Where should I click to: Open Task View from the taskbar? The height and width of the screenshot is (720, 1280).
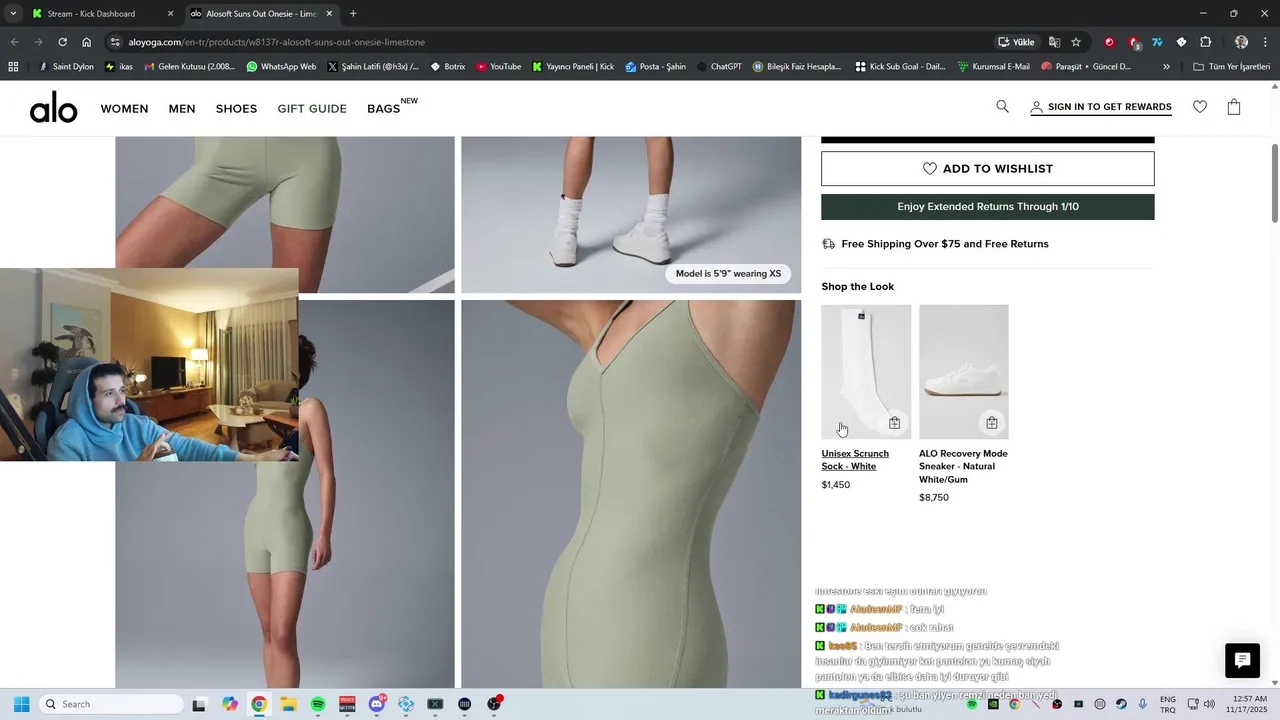coord(199,704)
